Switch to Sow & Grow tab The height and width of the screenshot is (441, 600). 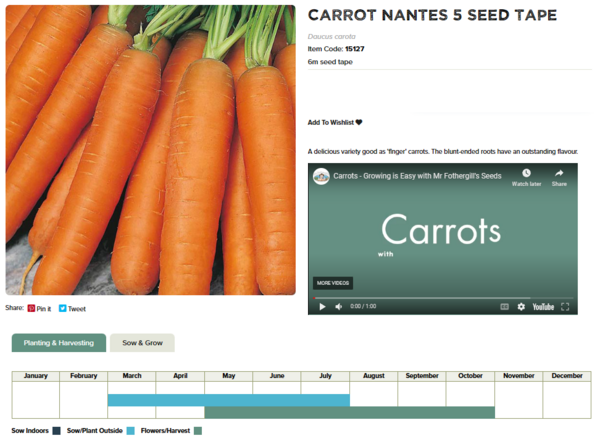pyautogui.click(x=142, y=343)
